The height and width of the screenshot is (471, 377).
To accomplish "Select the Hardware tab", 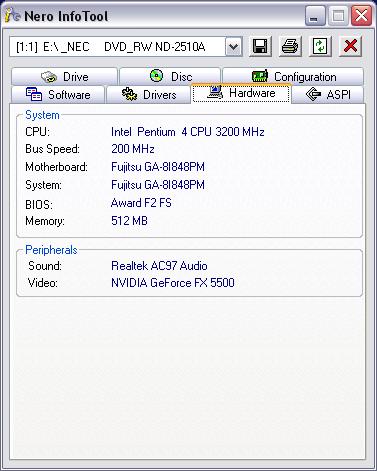I will [241, 93].
